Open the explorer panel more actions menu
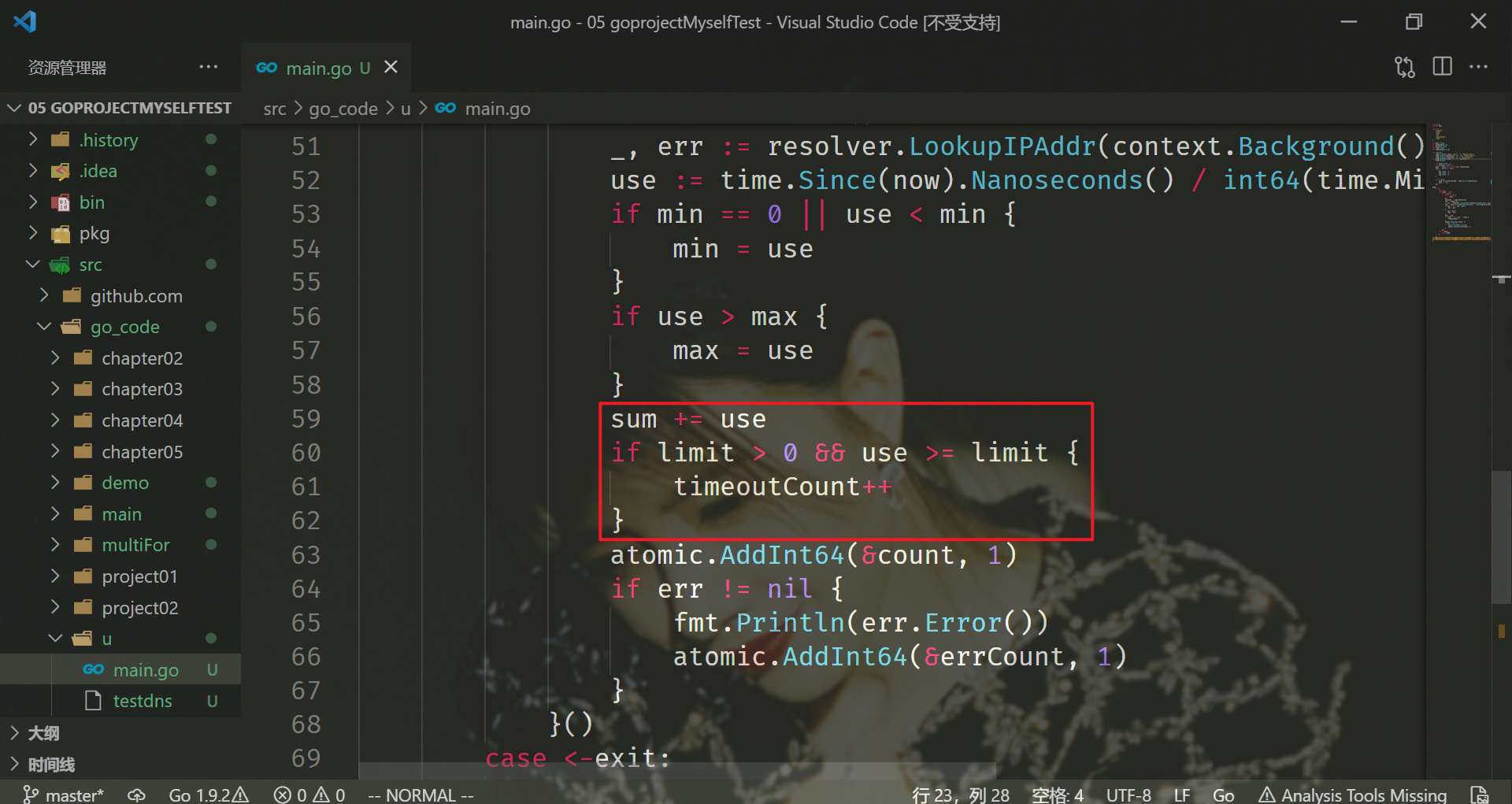The height and width of the screenshot is (804, 1512). pos(208,67)
